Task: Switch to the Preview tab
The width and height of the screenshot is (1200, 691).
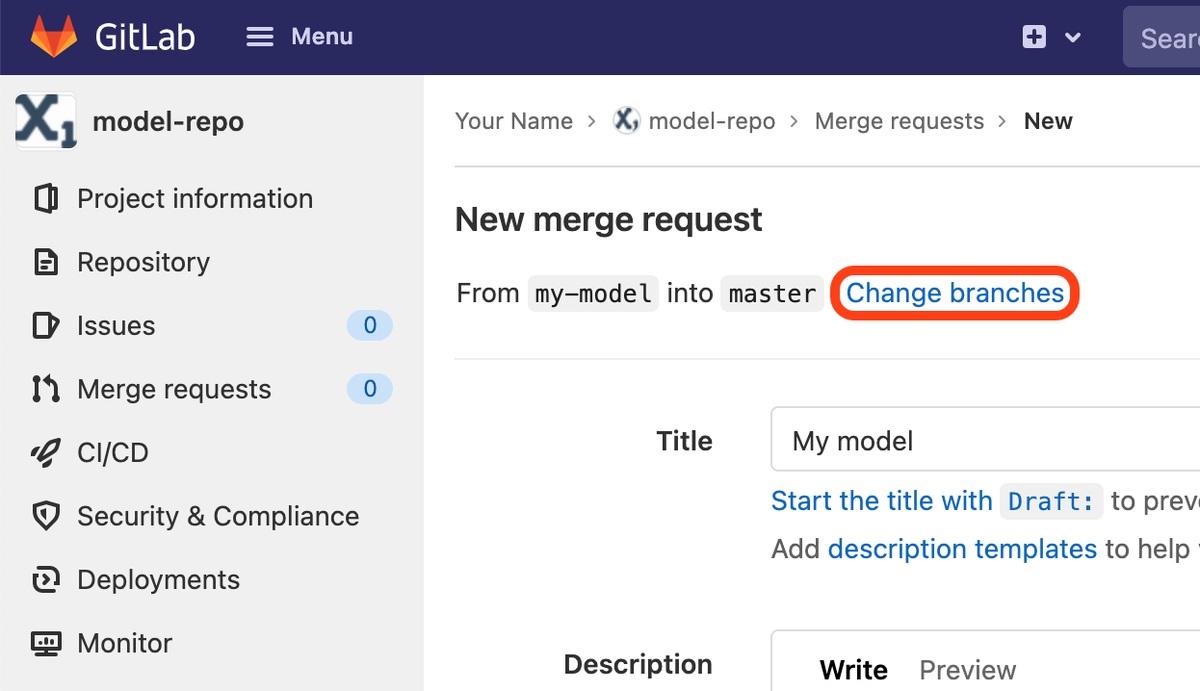Action: 967,670
